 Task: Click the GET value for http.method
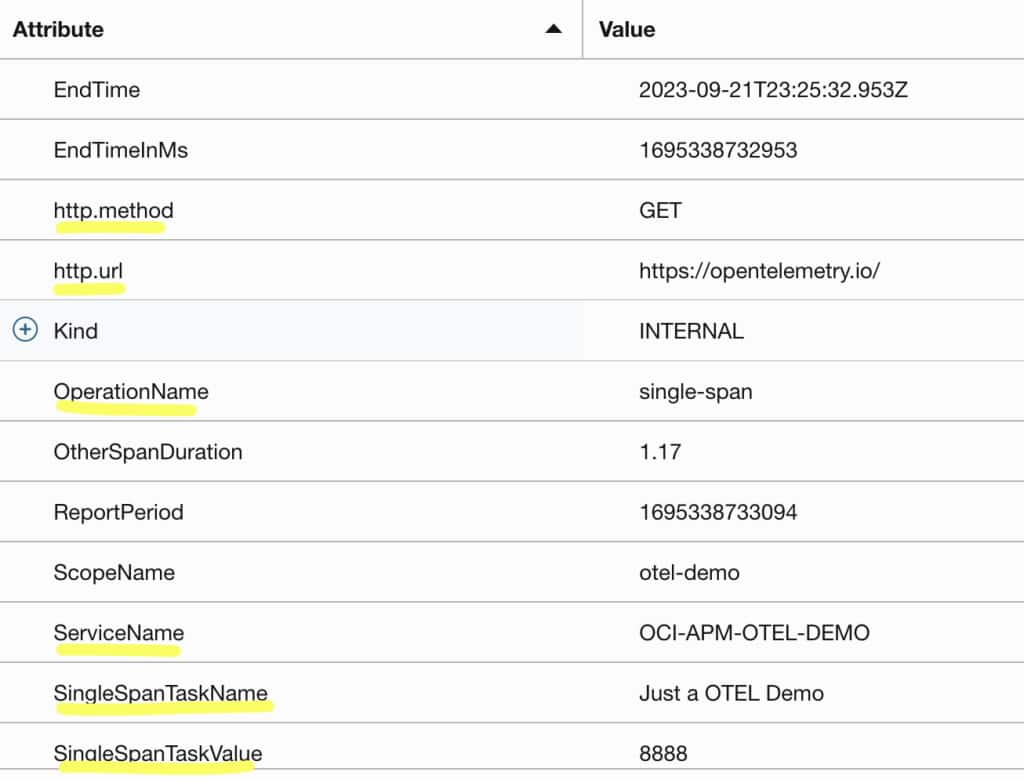[x=660, y=211]
